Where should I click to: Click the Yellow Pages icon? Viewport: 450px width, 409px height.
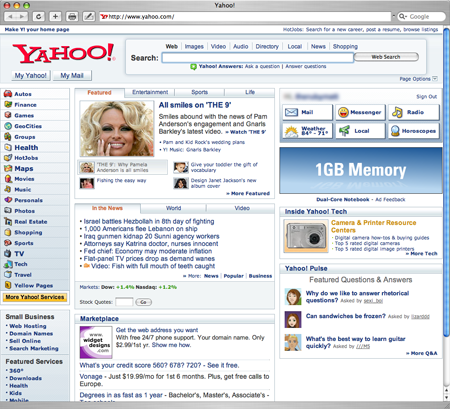(x=8, y=285)
